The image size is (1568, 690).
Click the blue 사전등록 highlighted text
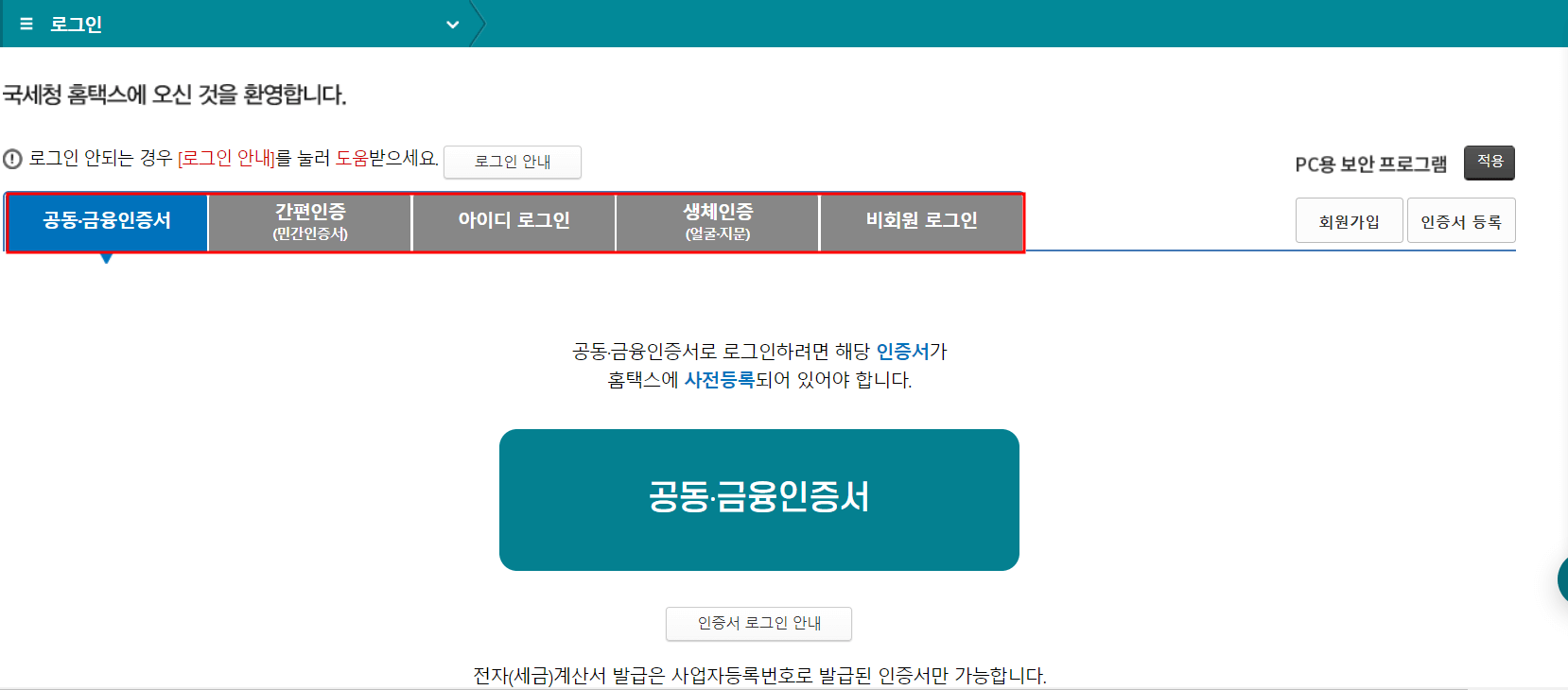click(x=719, y=380)
